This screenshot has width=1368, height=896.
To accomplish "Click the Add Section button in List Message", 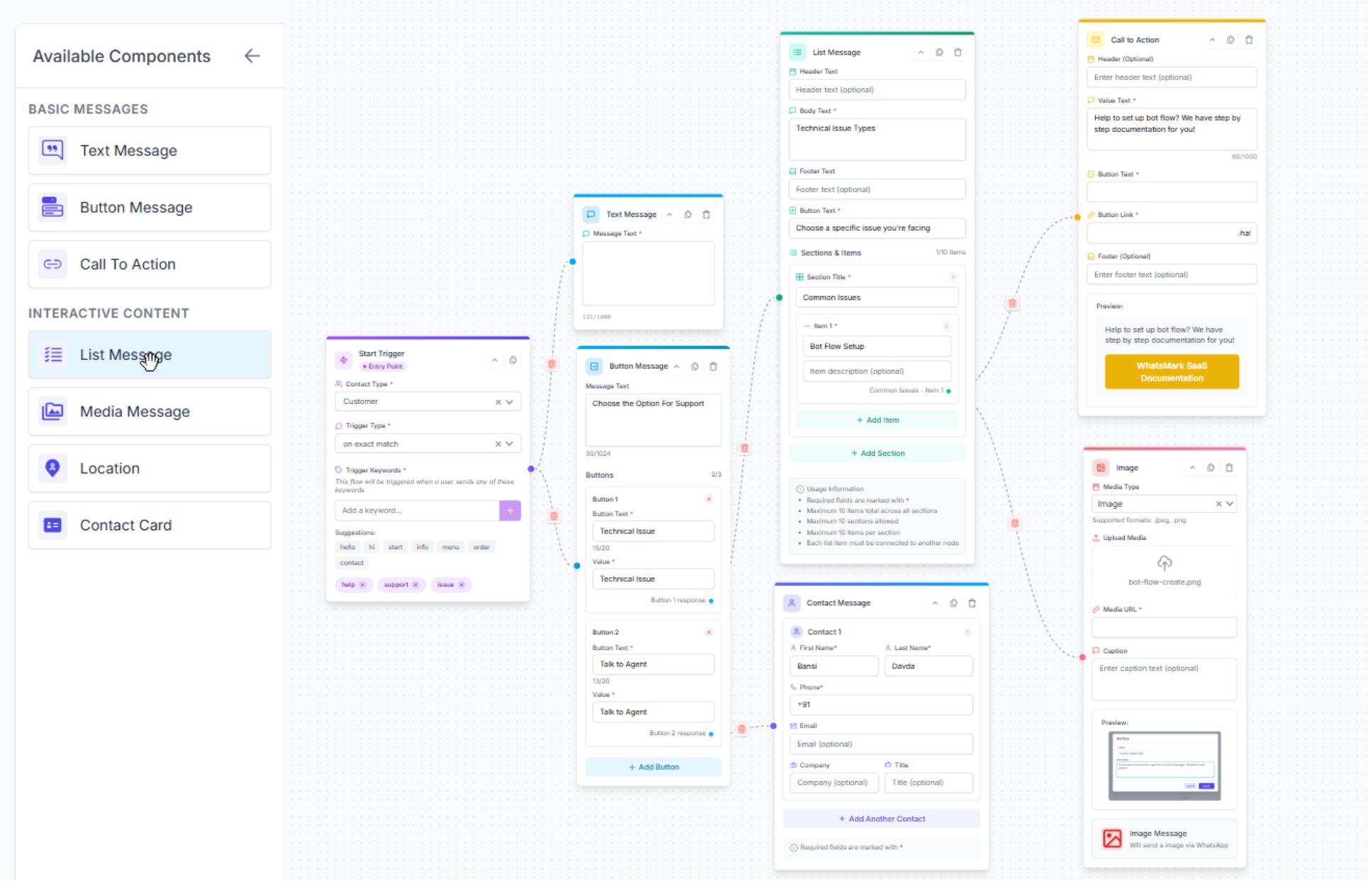I will tap(877, 453).
